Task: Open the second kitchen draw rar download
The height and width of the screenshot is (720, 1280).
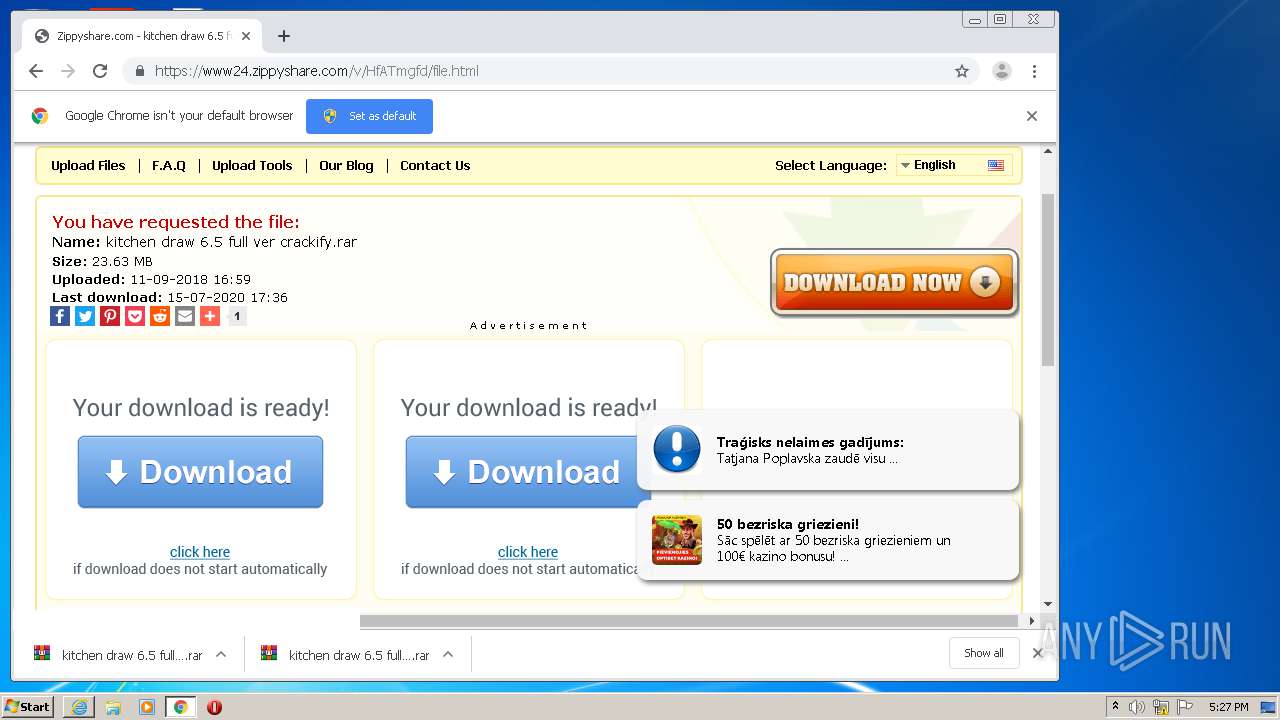Action: [345, 655]
